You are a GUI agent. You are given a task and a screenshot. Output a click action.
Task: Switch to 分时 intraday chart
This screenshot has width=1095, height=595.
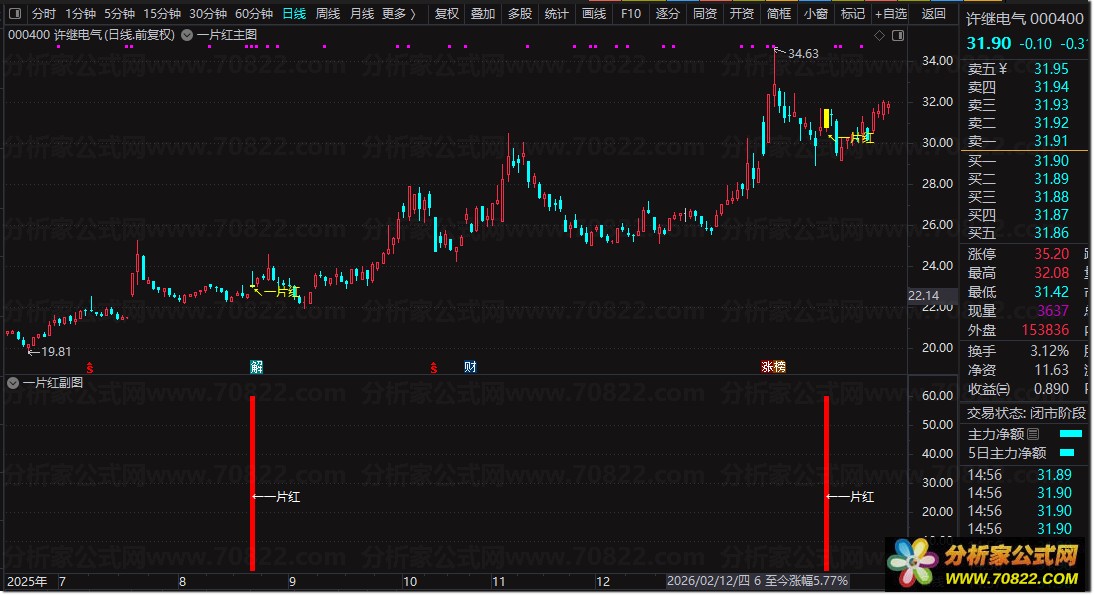(x=43, y=13)
